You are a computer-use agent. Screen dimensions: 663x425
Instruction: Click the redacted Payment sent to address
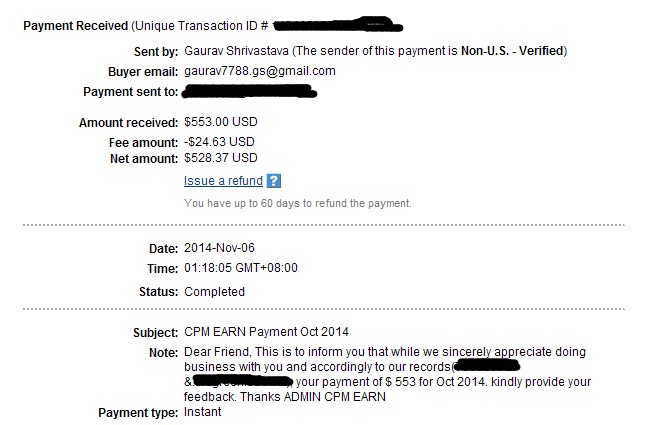[x=249, y=91]
